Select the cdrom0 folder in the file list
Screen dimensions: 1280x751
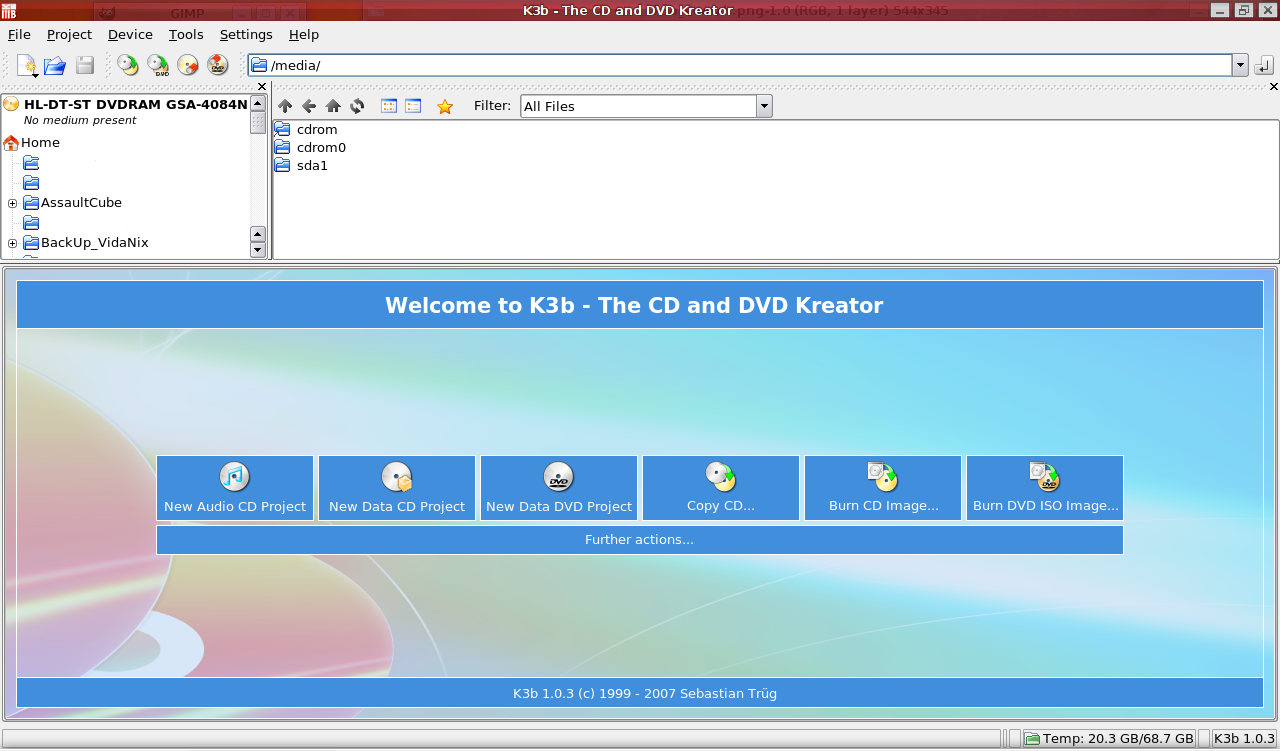(310, 147)
